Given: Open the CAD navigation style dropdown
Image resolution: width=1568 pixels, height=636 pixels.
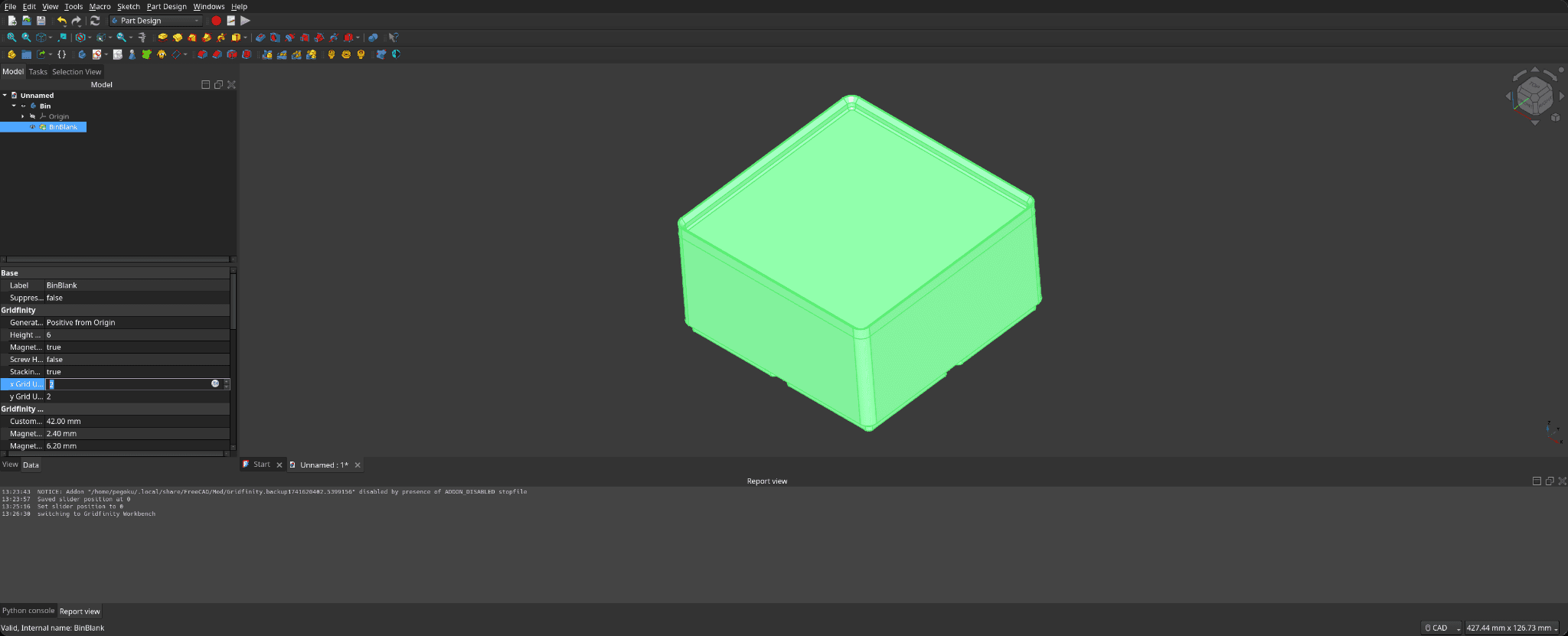Looking at the screenshot, I should [1442, 628].
